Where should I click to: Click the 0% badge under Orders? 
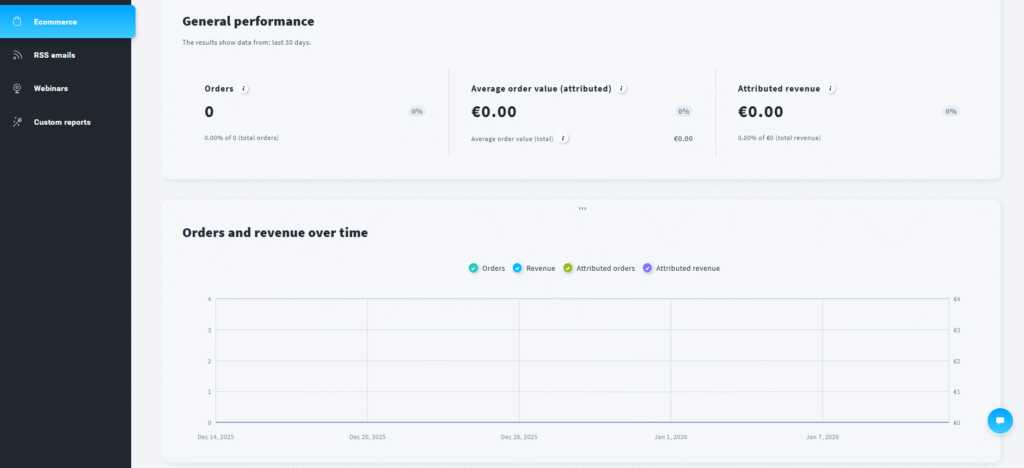pyautogui.click(x=417, y=112)
